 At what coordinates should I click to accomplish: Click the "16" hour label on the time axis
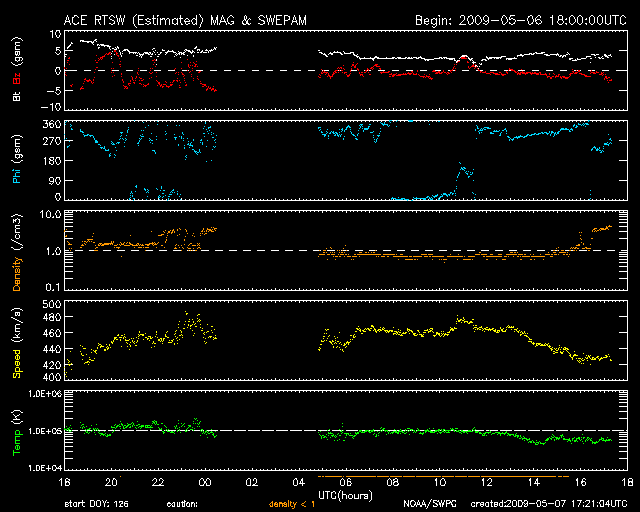(580, 482)
